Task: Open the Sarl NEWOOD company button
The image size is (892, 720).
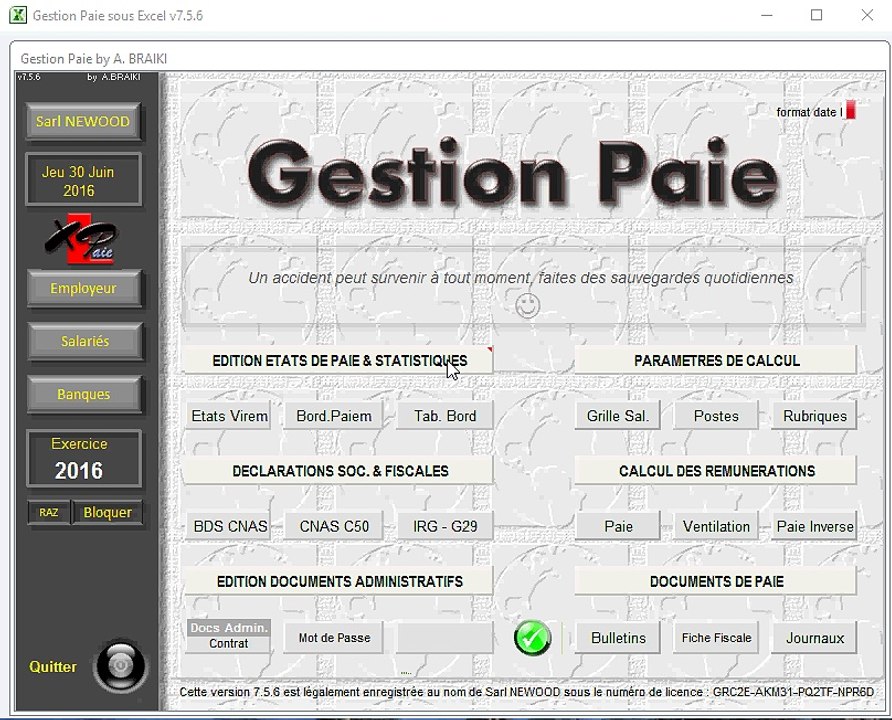Action: click(x=83, y=121)
